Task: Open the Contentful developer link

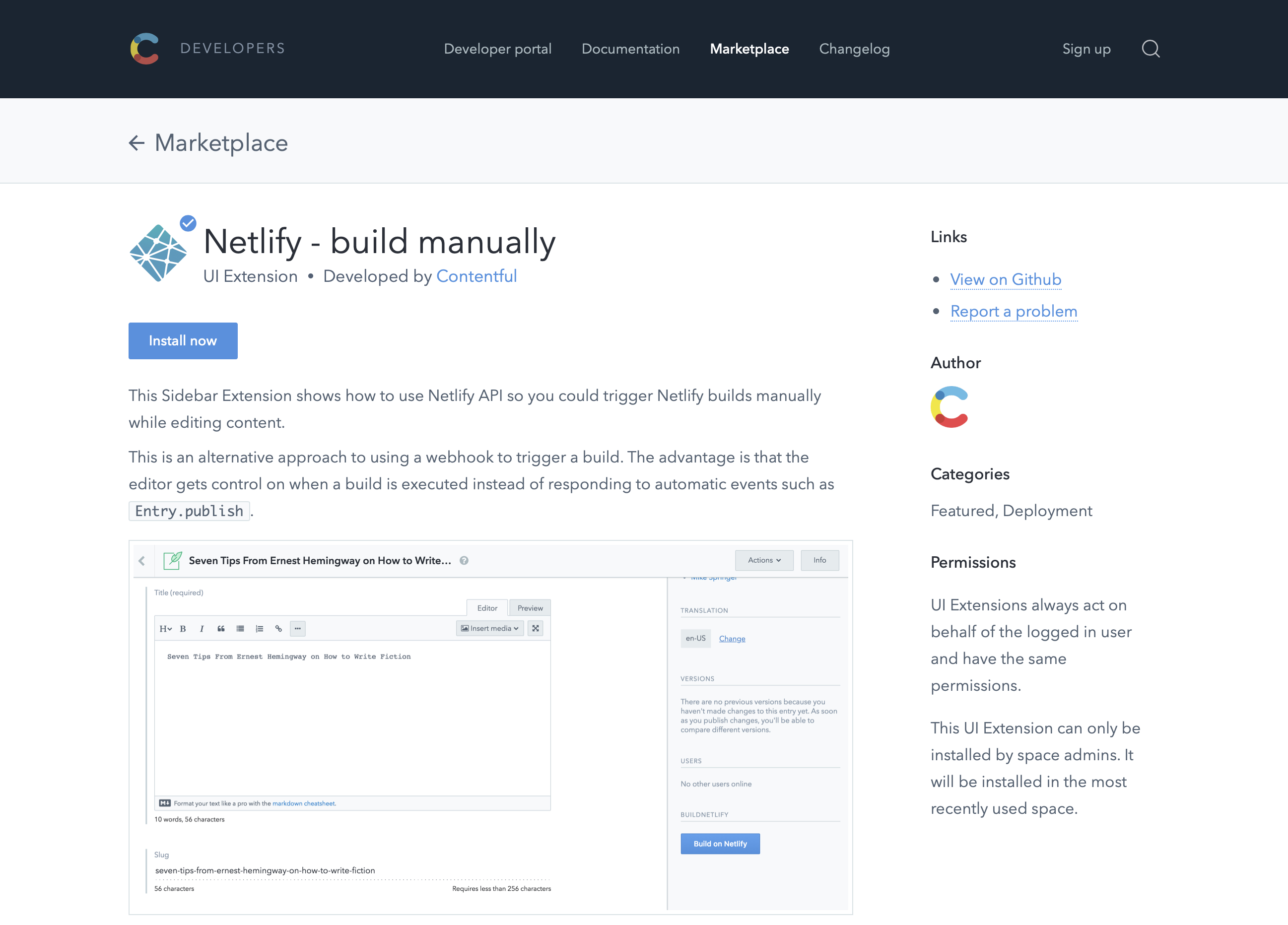Action: click(x=476, y=276)
